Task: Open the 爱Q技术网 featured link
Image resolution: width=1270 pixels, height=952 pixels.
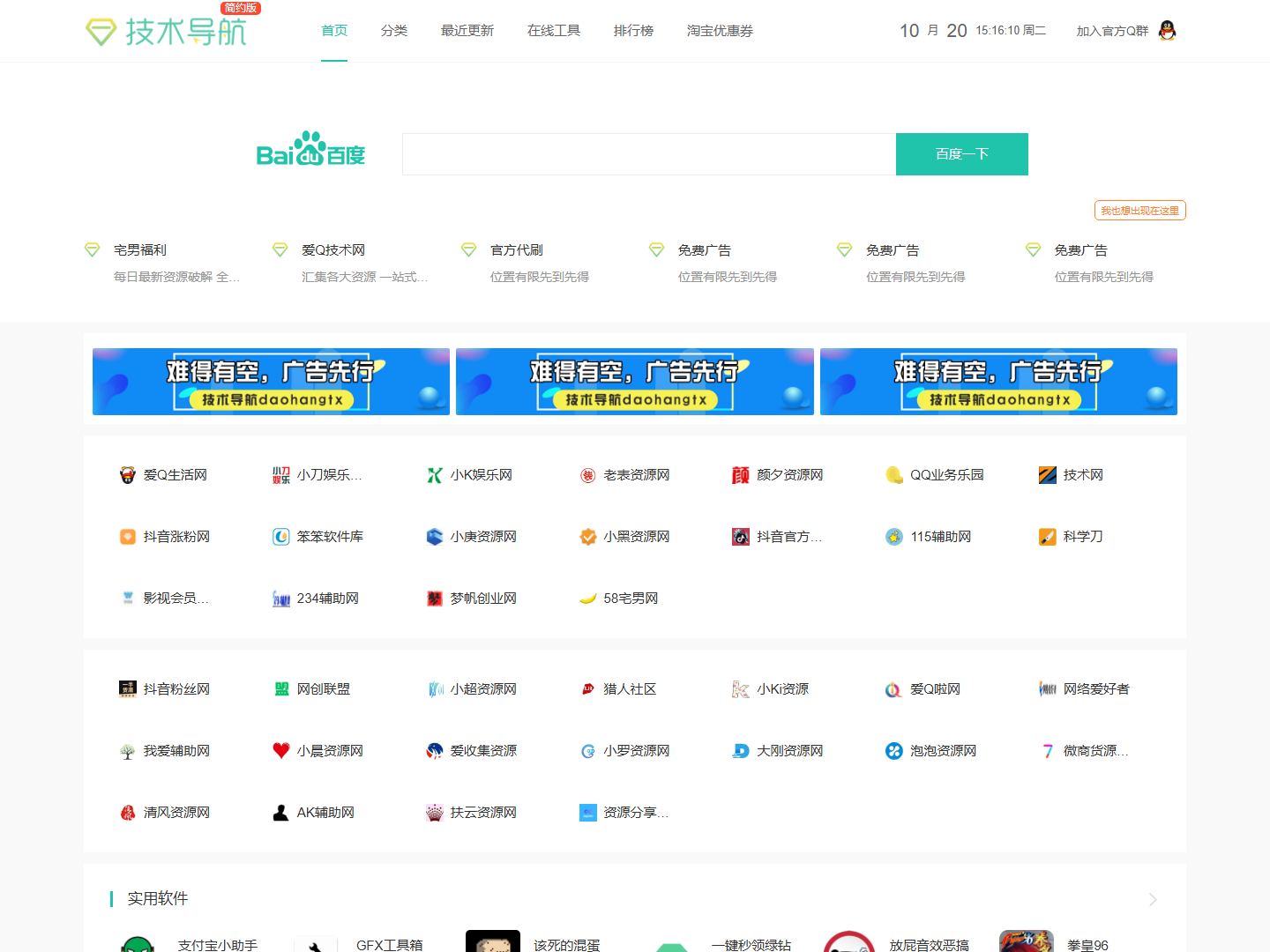Action: pos(333,250)
